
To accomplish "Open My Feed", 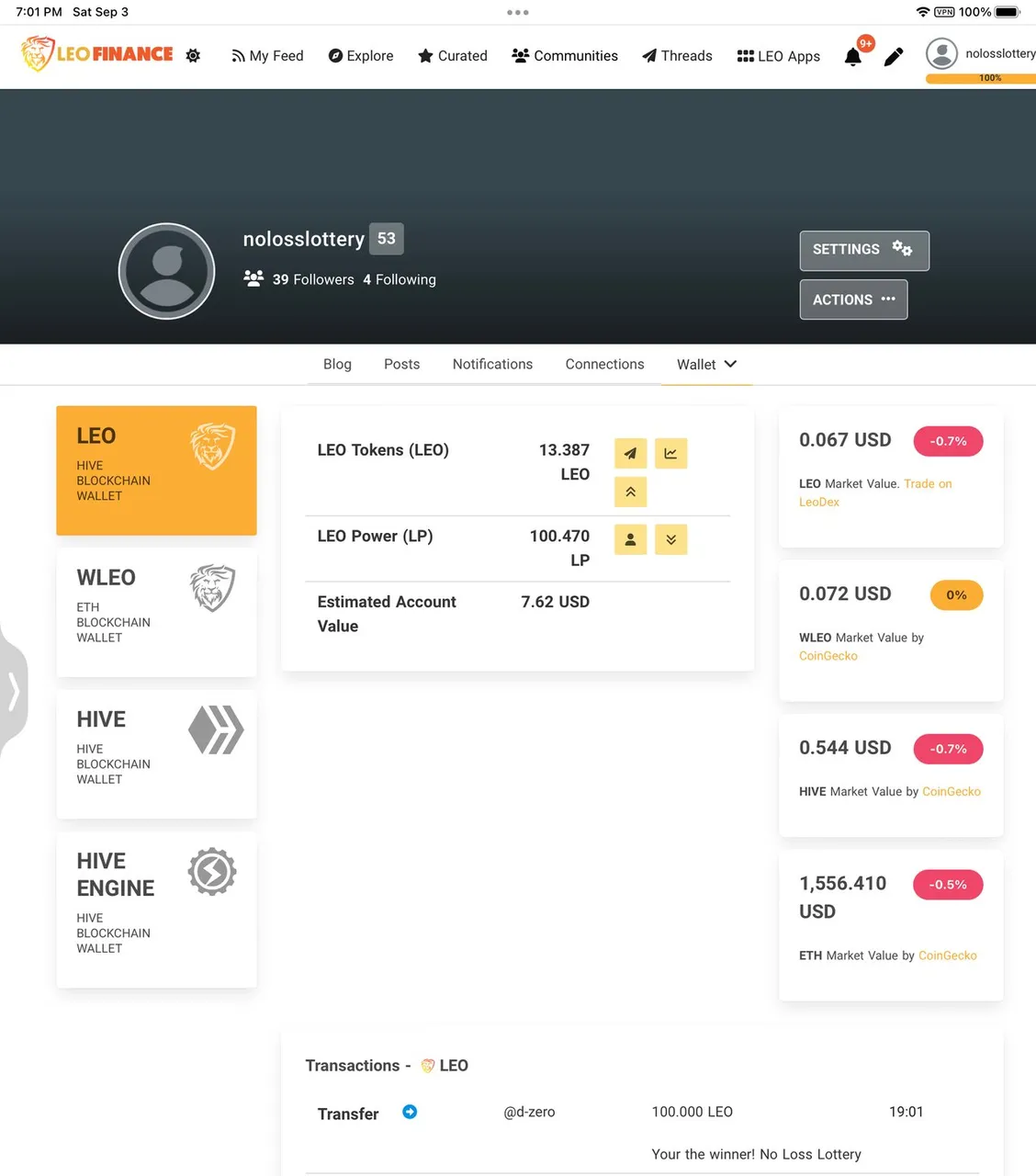I will pyautogui.click(x=267, y=56).
